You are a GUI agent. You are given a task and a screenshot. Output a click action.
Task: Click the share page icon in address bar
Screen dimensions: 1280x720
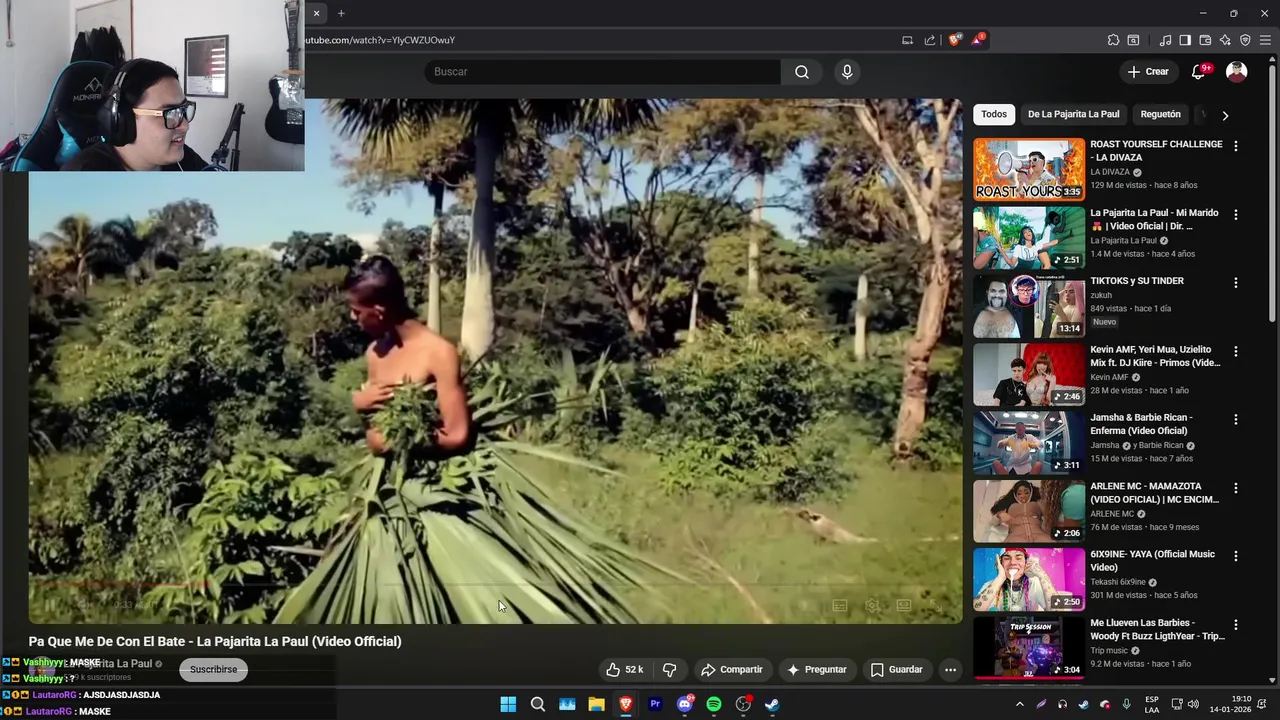[930, 40]
